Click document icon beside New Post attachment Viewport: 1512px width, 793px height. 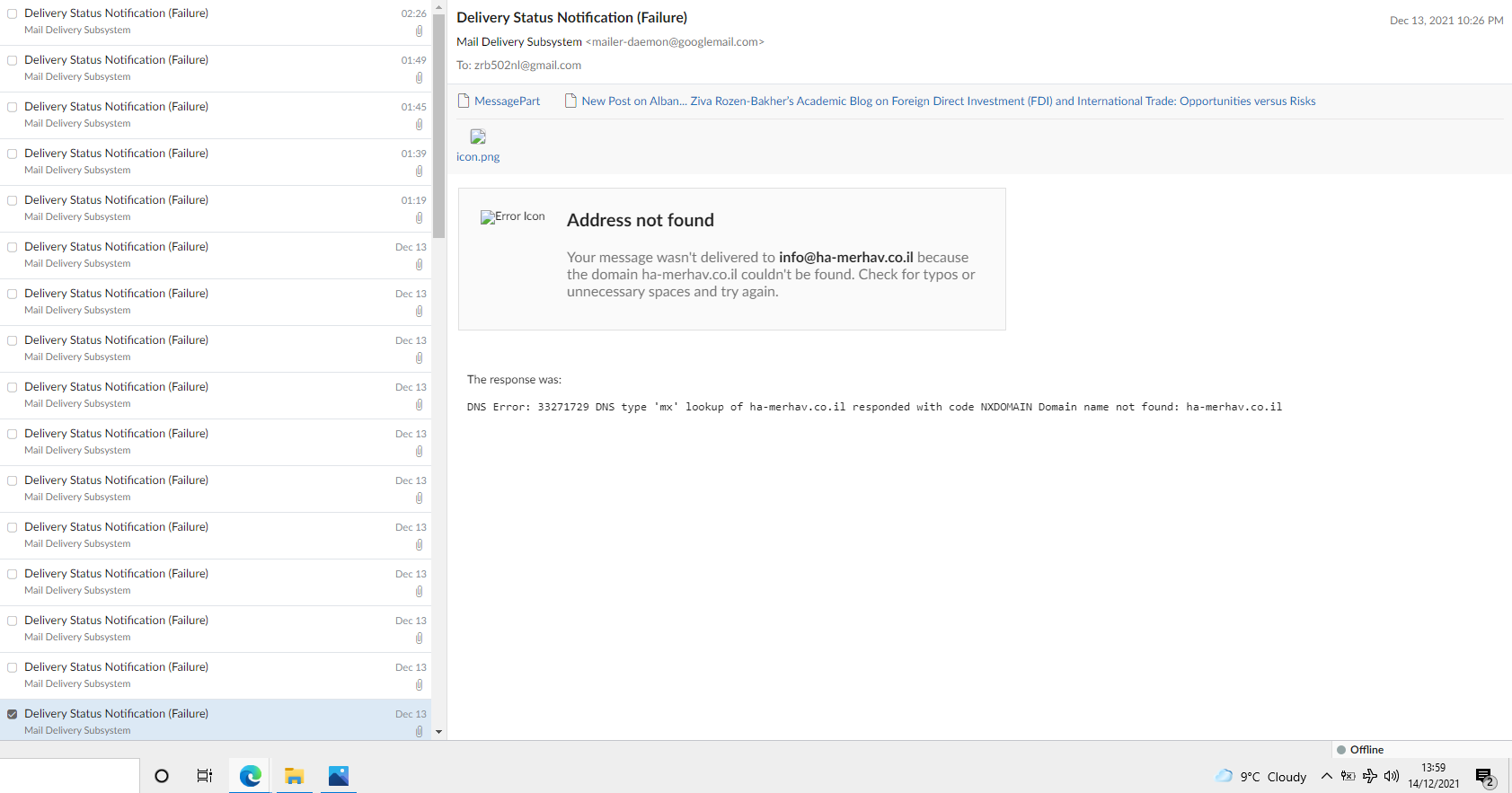(570, 101)
